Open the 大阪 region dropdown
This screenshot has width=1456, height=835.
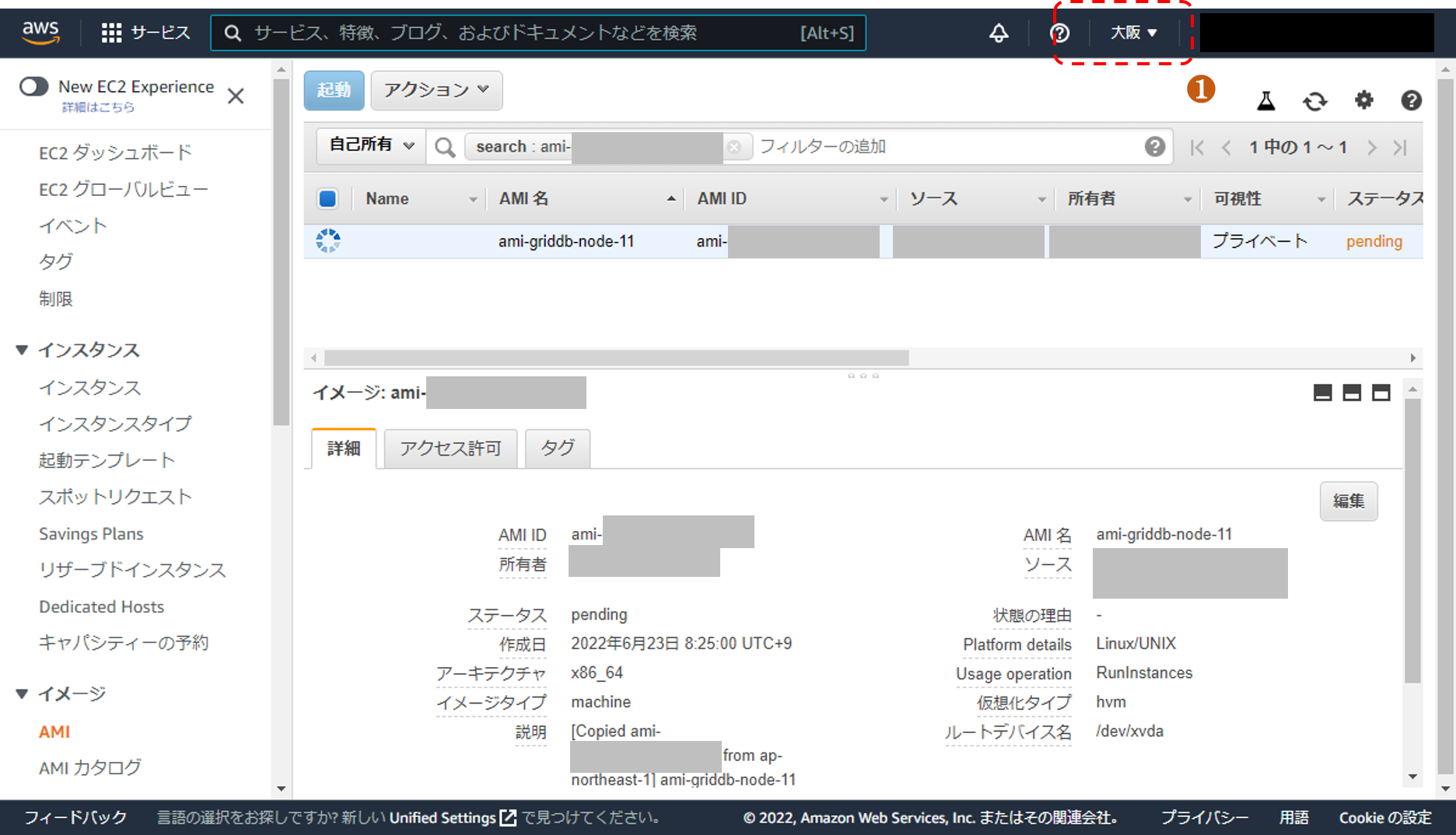1133,33
